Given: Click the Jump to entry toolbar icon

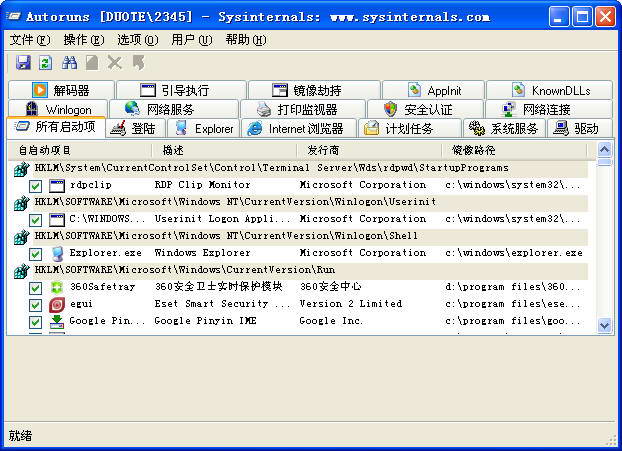Looking at the screenshot, I should [139, 63].
